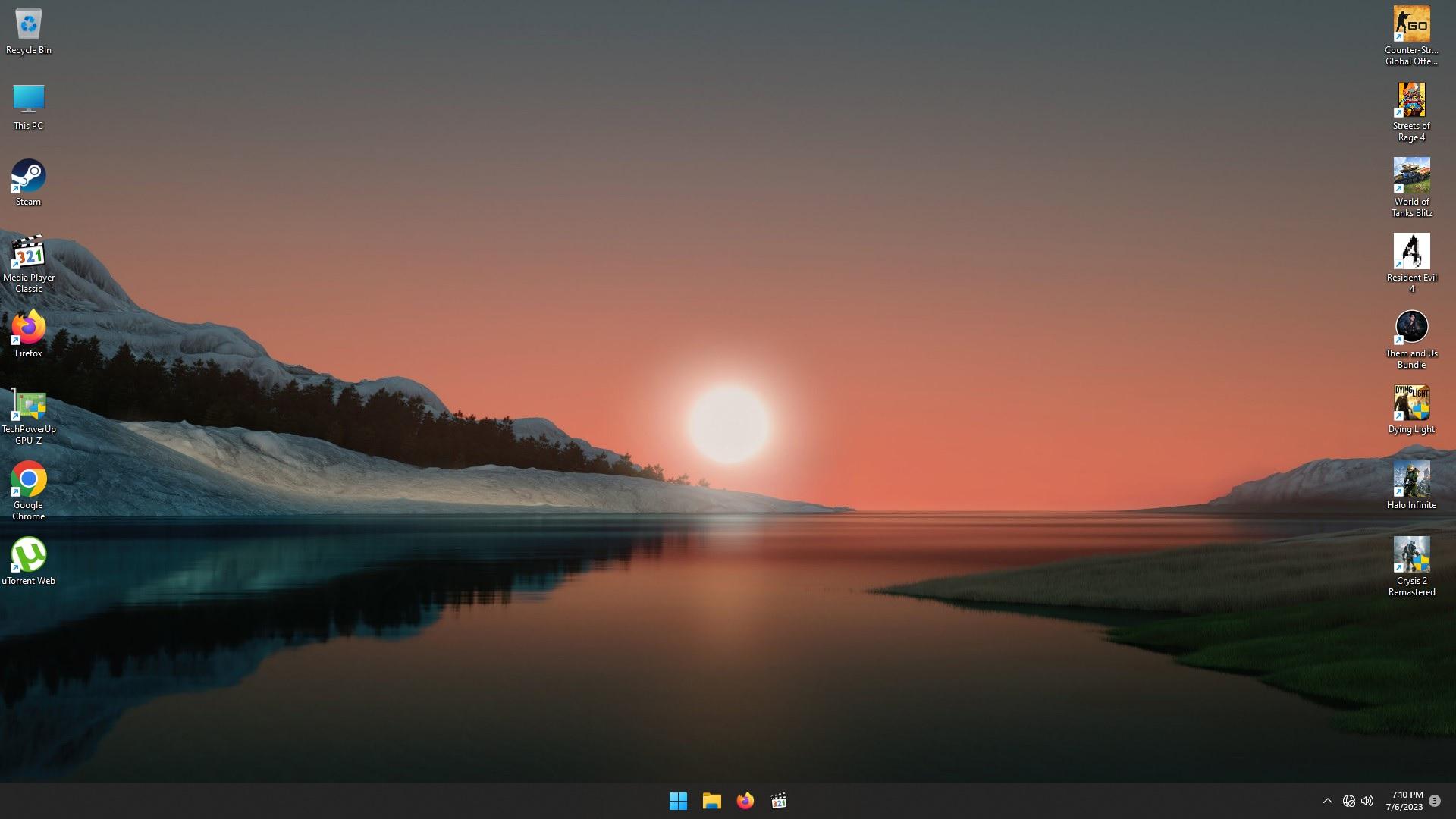Open Steam from the desktop

pyautogui.click(x=28, y=176)
